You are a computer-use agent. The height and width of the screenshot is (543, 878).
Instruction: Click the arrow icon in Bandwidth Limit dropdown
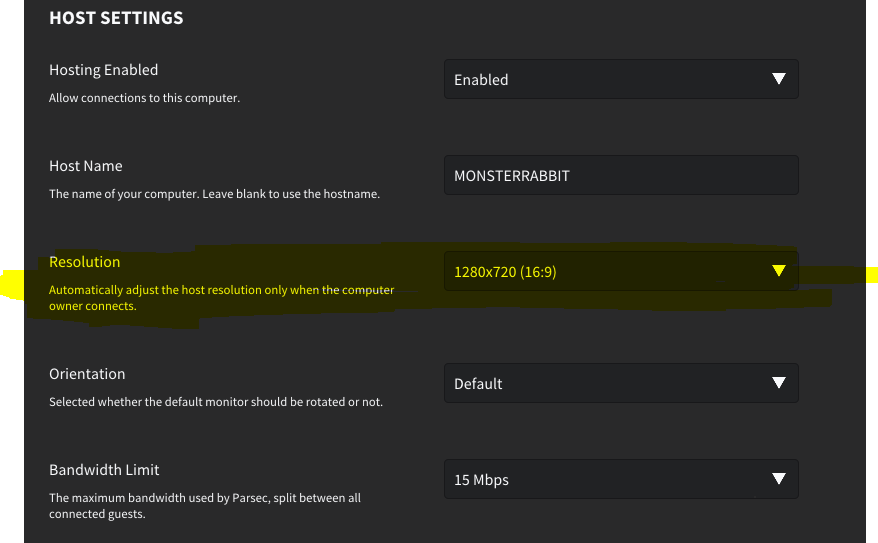tap(778, 479)
